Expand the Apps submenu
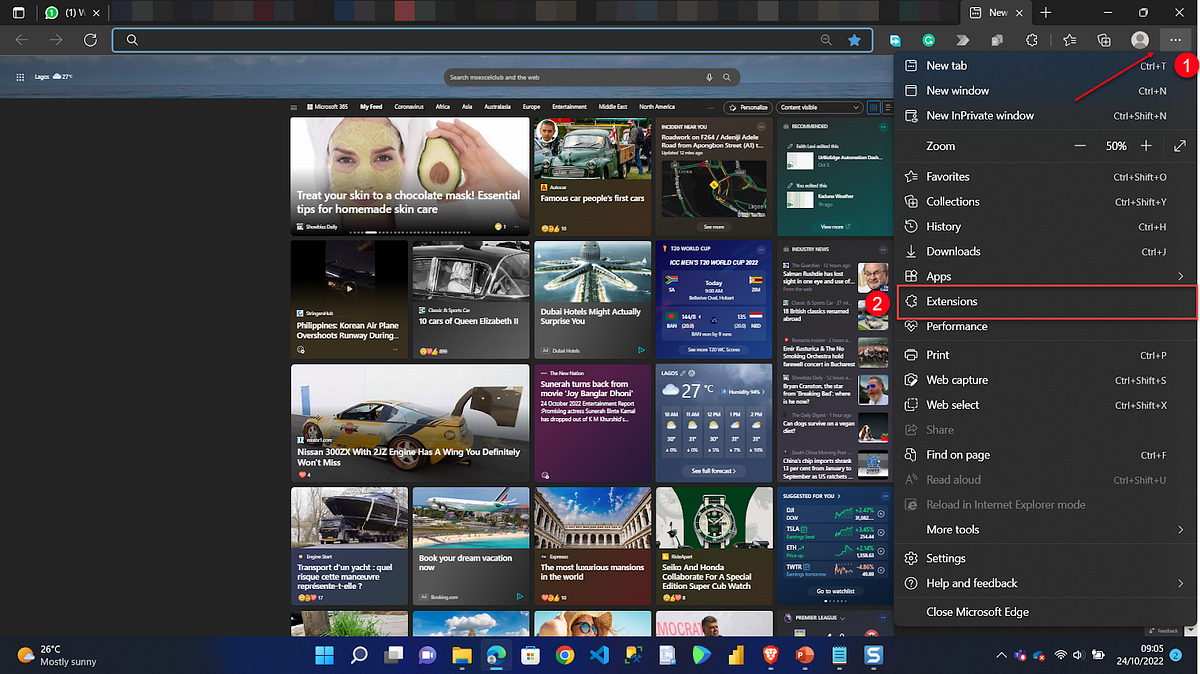 [1045, 276]
